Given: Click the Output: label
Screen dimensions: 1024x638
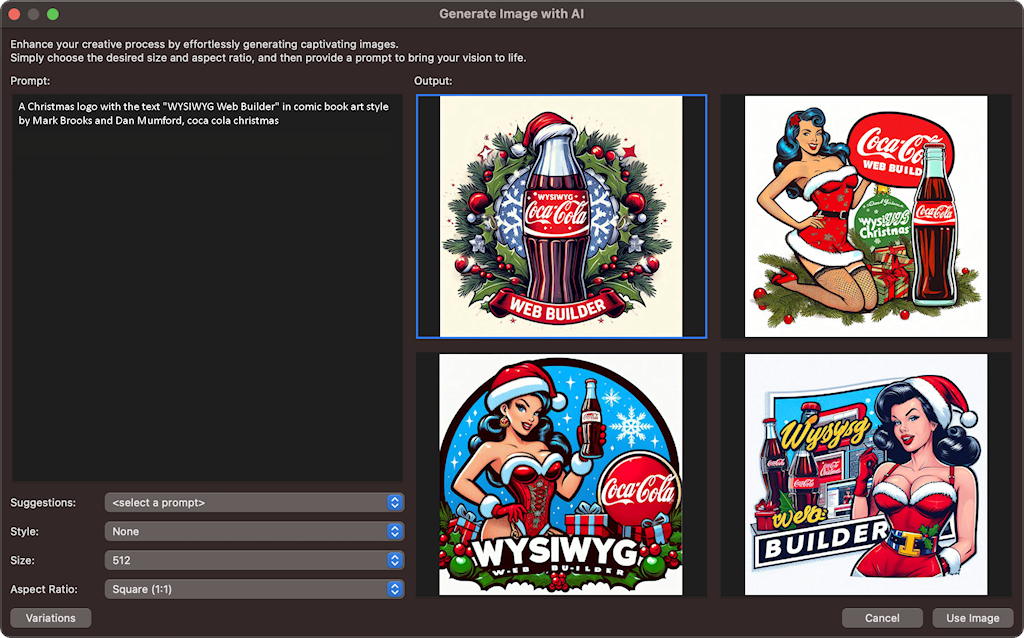Looking at the screenshot, I should click(x=433, y=80).
